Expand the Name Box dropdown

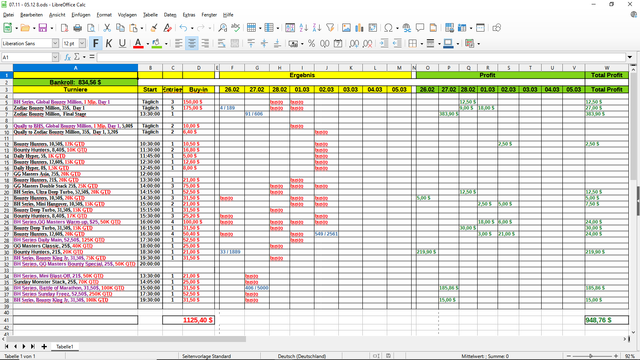point(55,57)
